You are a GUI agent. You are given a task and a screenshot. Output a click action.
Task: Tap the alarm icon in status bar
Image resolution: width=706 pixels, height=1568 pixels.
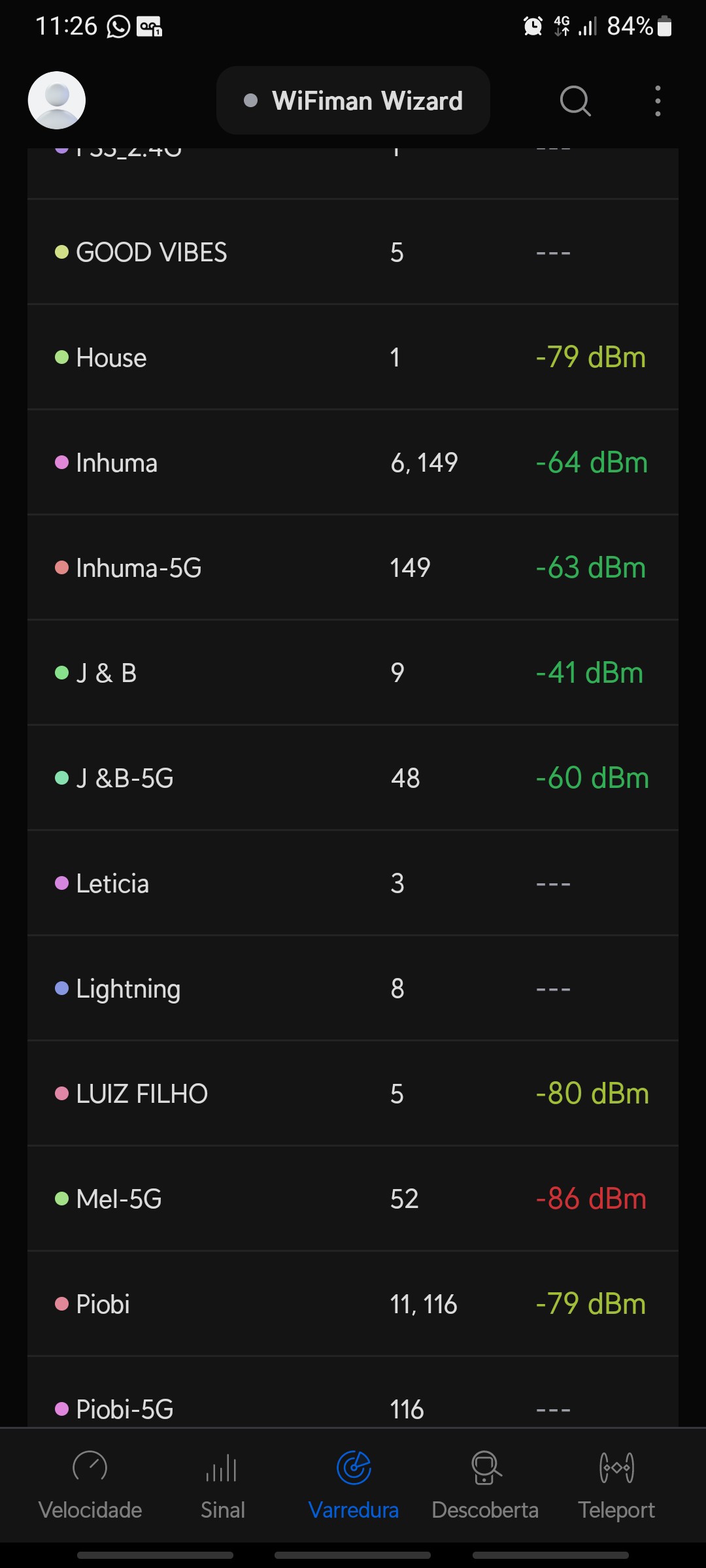point(533,27)
